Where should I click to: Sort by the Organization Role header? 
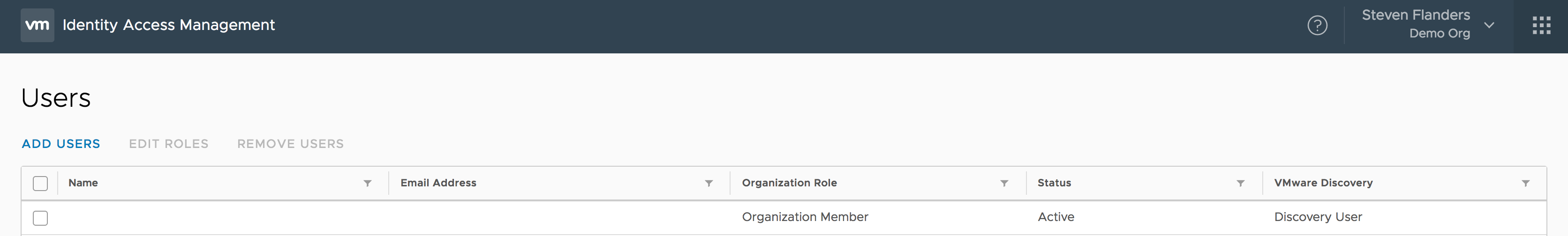pos(789,183)
